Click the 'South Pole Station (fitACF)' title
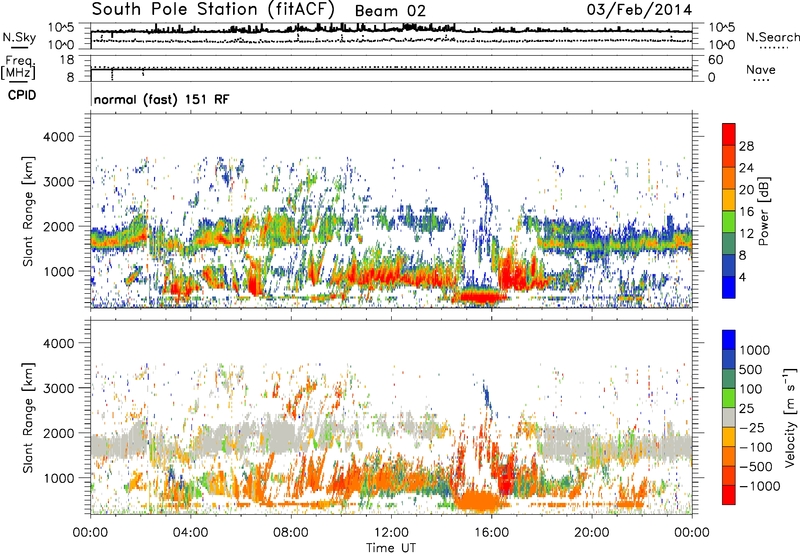 click(213, 10)
